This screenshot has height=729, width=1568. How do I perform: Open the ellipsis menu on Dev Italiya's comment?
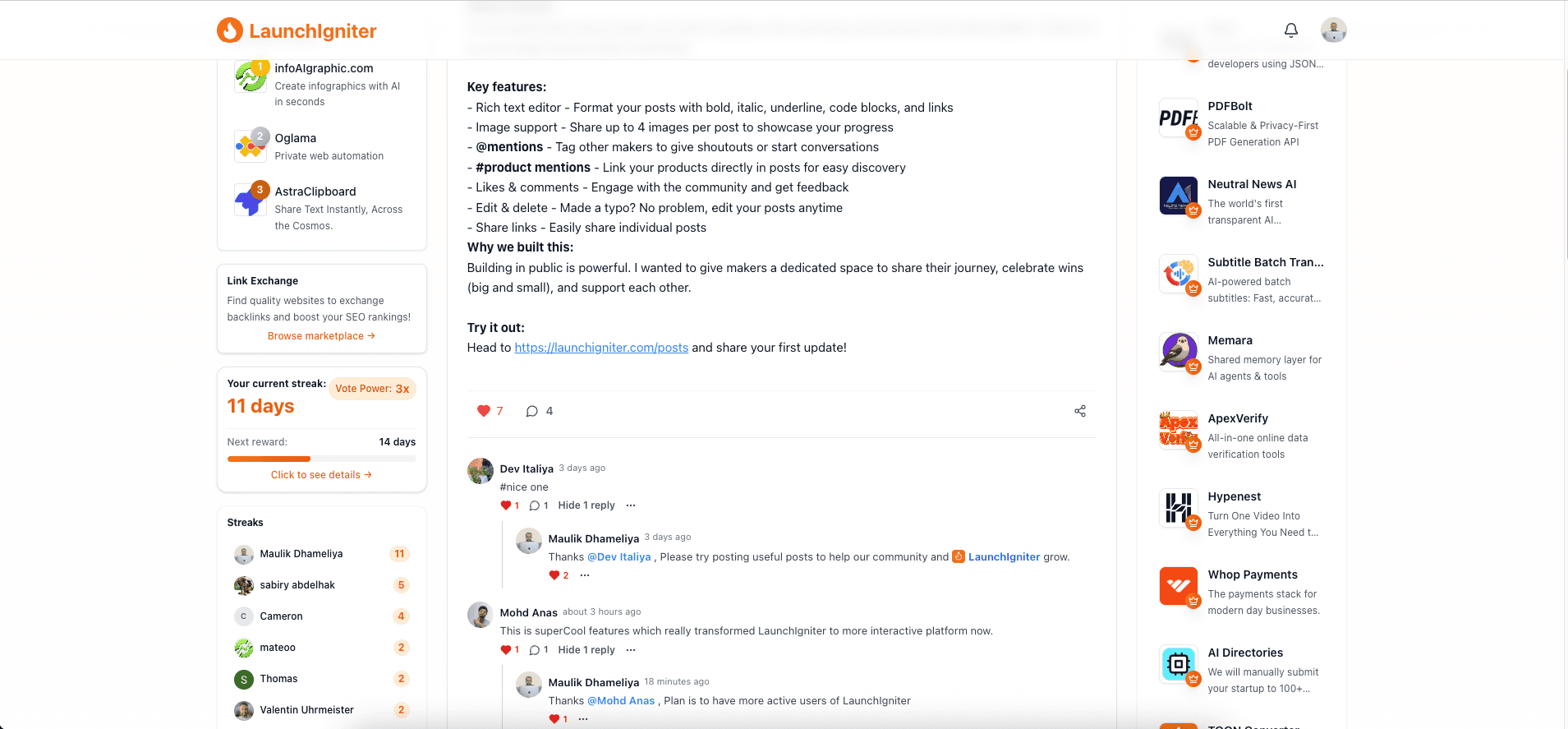click(630, 505)
